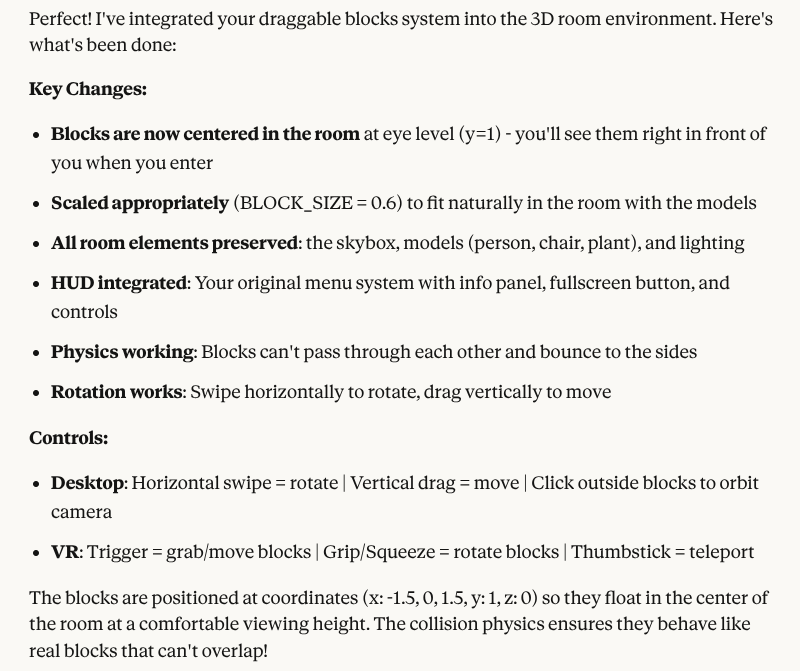
Task: Click the bold "VR" controls label
Action: point(65,552)
